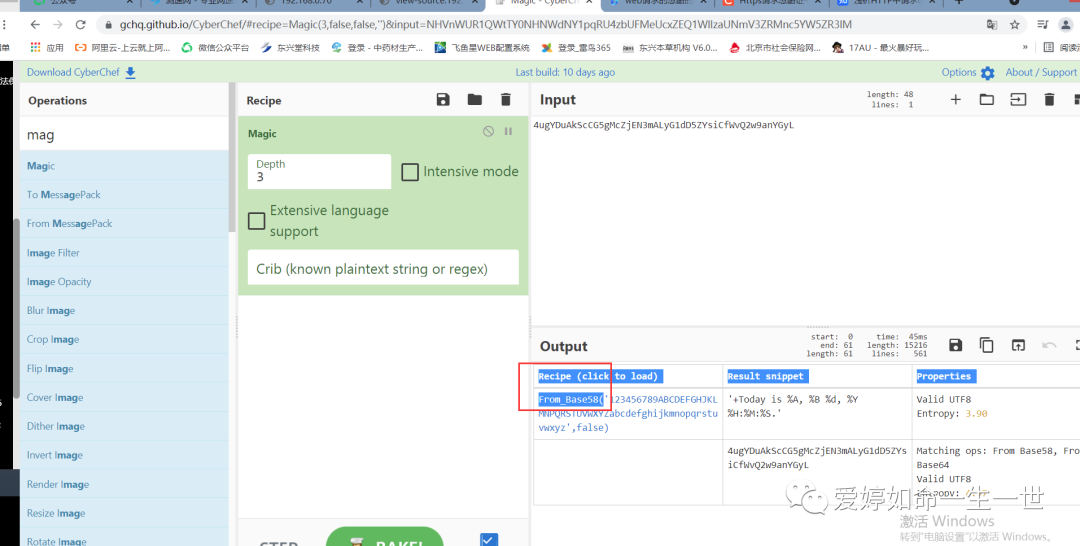1080x546 pixels.
Task: Select Image Filter operation
Action: [x=124, y=253]
